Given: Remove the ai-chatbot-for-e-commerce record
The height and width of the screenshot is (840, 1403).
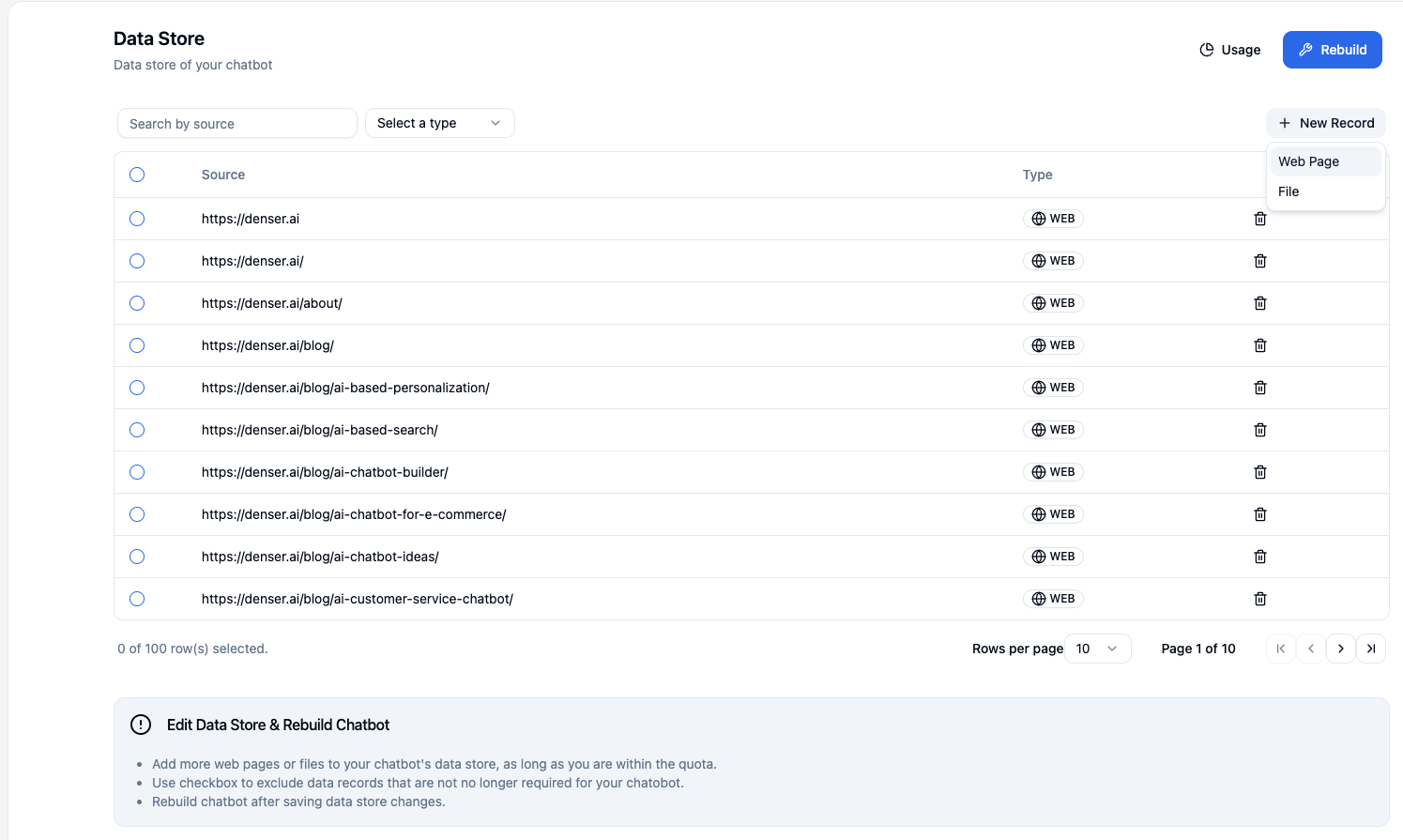Looking at the screenshot, I should pos(1260,514).
